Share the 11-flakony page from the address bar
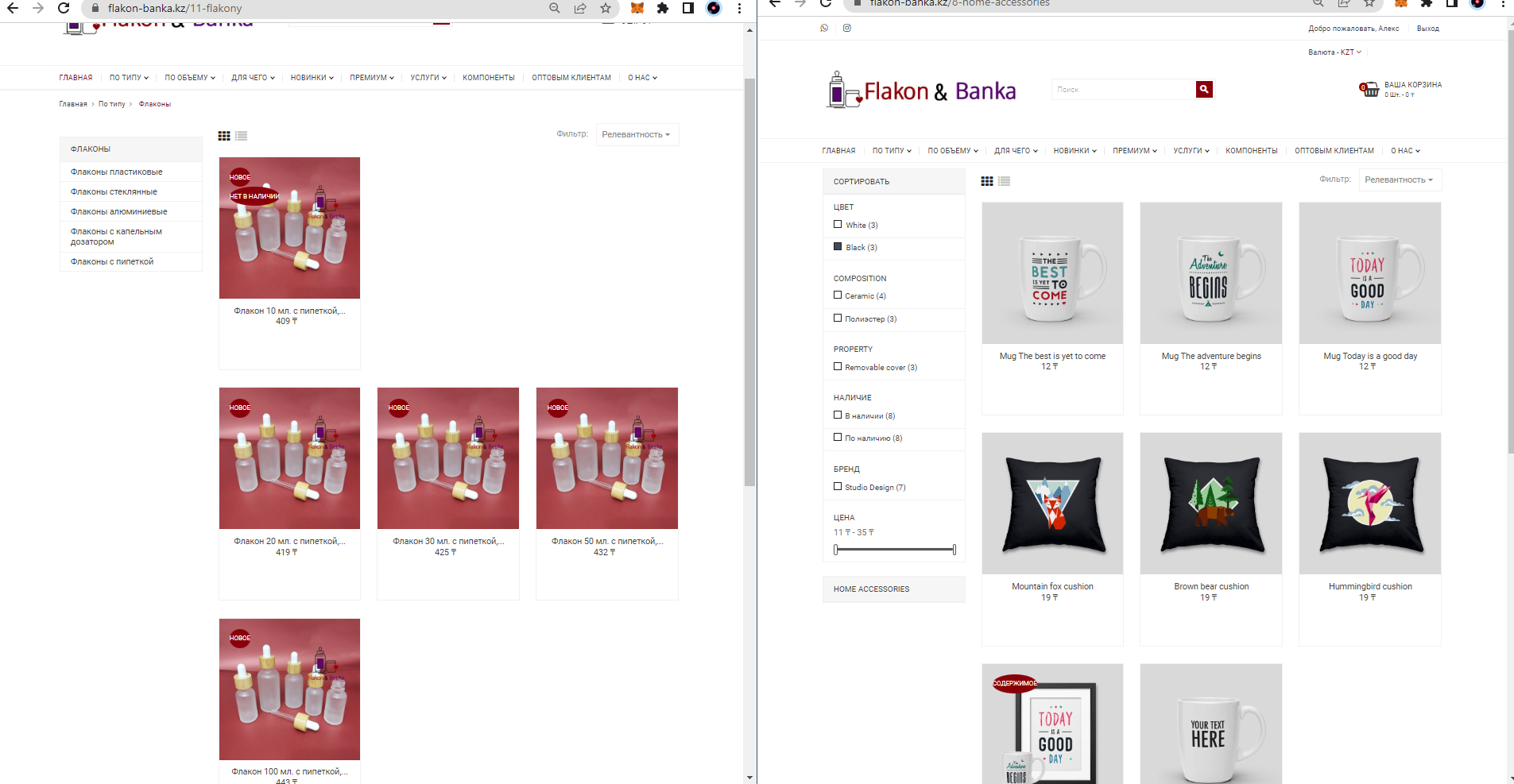This screenshot has width=1514, height=784. 580,8
